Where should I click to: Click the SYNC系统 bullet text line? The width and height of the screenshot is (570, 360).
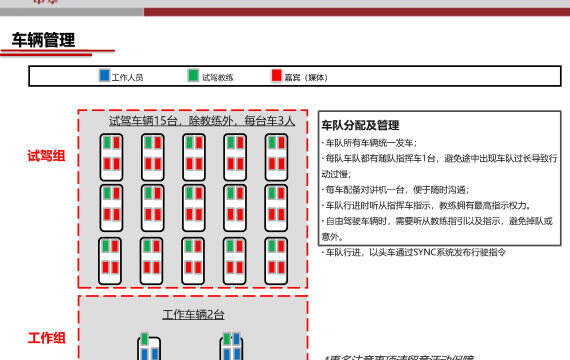(414, 252)
